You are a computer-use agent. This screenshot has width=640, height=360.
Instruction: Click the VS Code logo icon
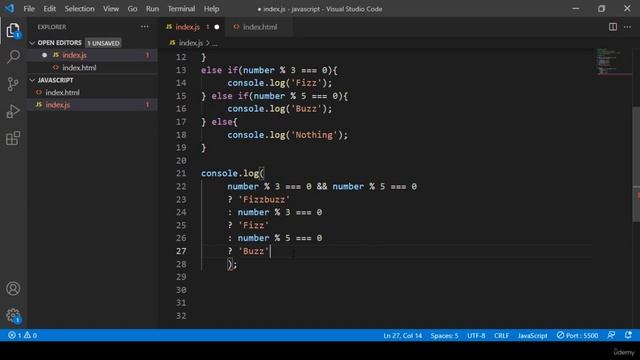[x=9, y=8]
